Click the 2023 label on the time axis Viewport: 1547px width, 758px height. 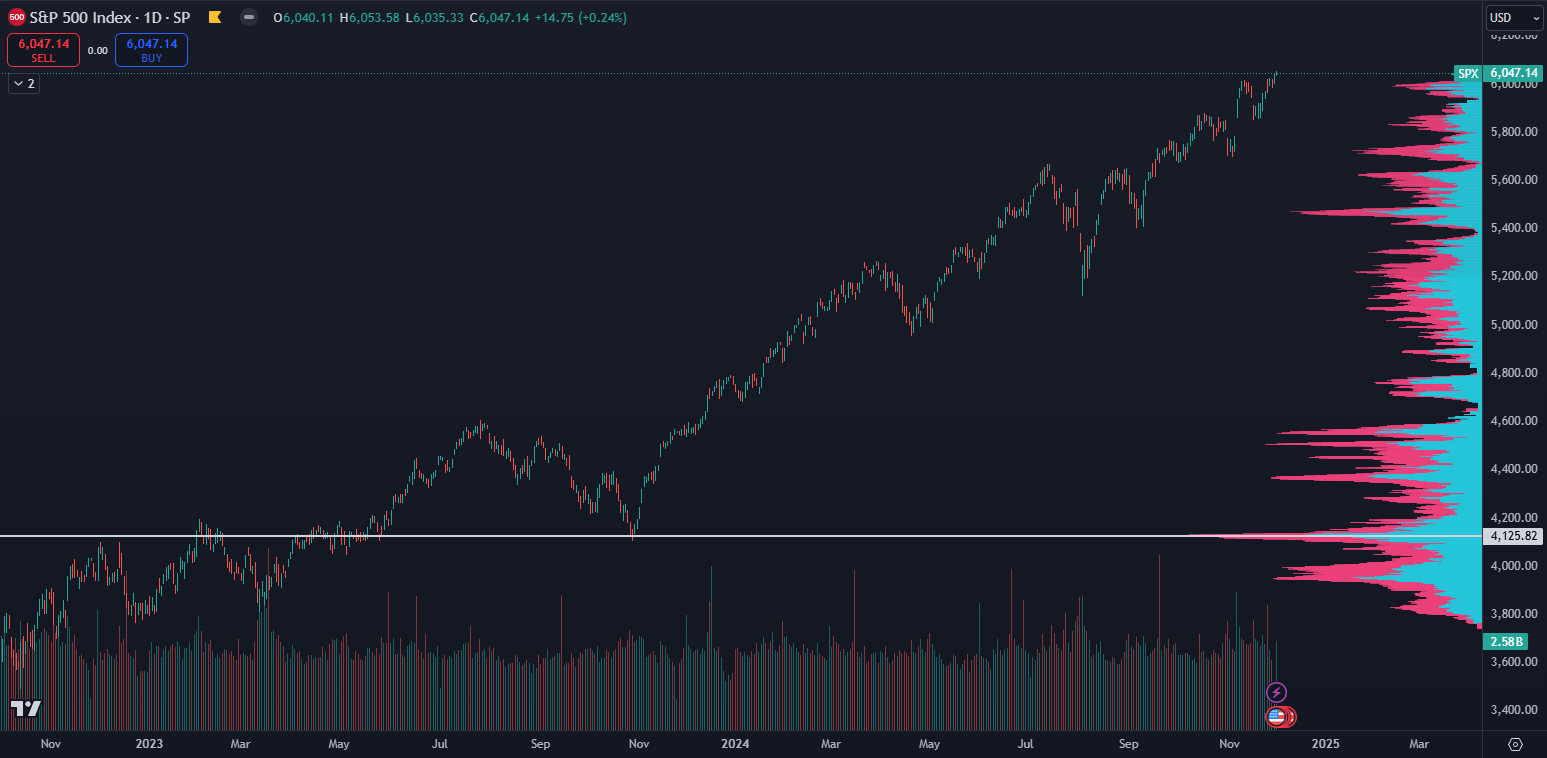click(x=148, y=744)
